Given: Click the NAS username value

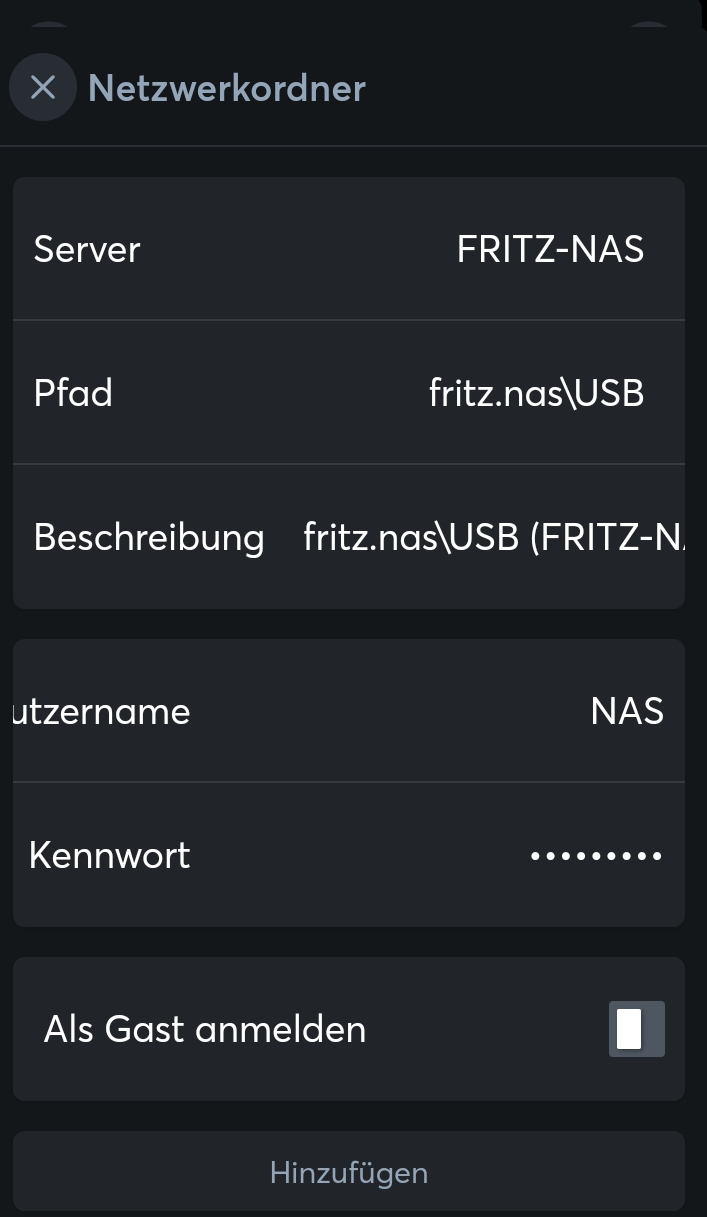Looking at the screenshot, I should point(627,711).
